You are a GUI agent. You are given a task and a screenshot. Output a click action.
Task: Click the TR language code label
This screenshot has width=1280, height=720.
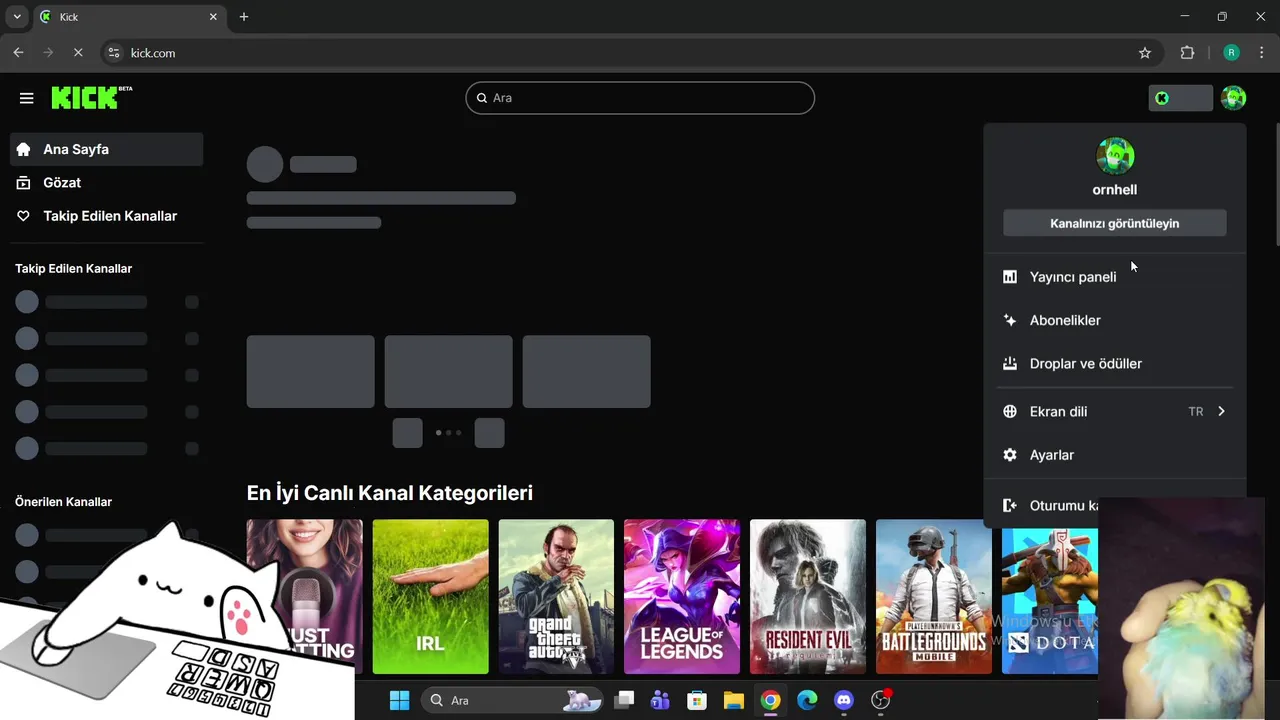[x=1196, y=412]
